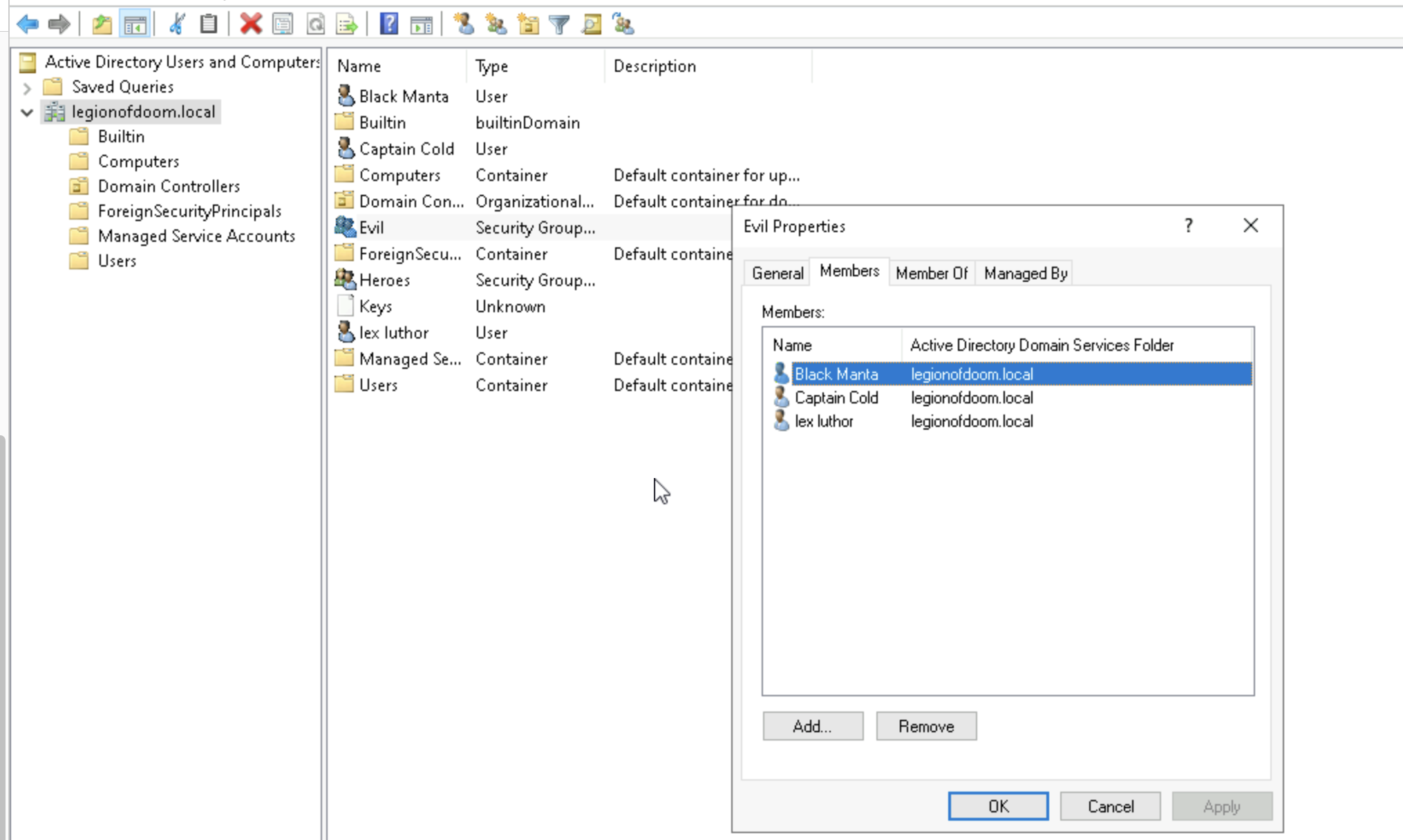Click the Add... button
This screenshot has width=1403, height=840.
812,726
